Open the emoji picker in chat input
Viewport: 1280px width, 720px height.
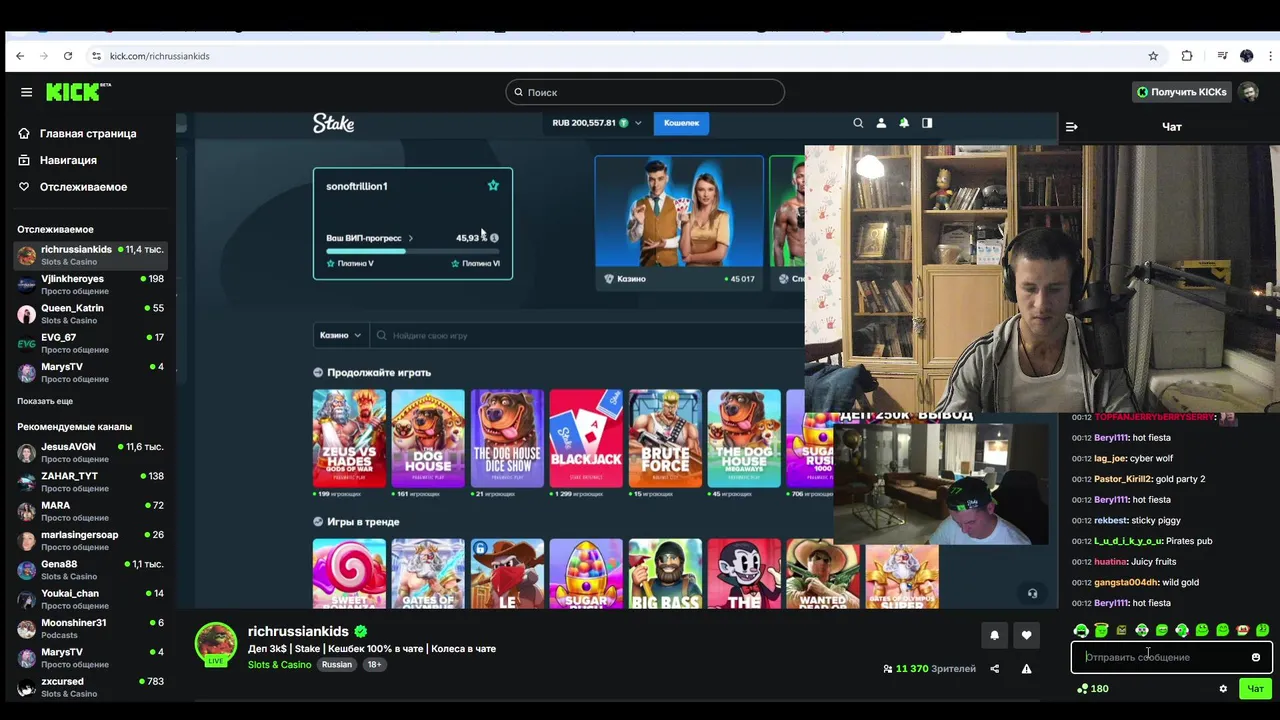pos(1256,657)
